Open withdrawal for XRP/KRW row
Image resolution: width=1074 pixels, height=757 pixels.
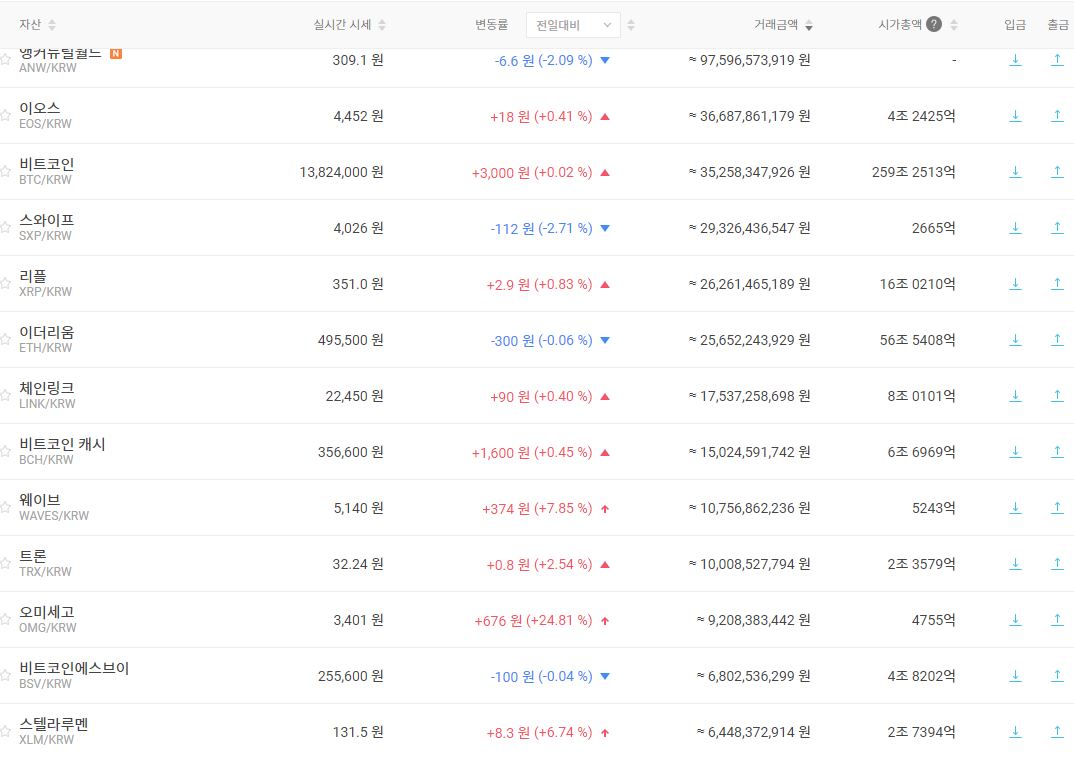[x=1057, y=284]
